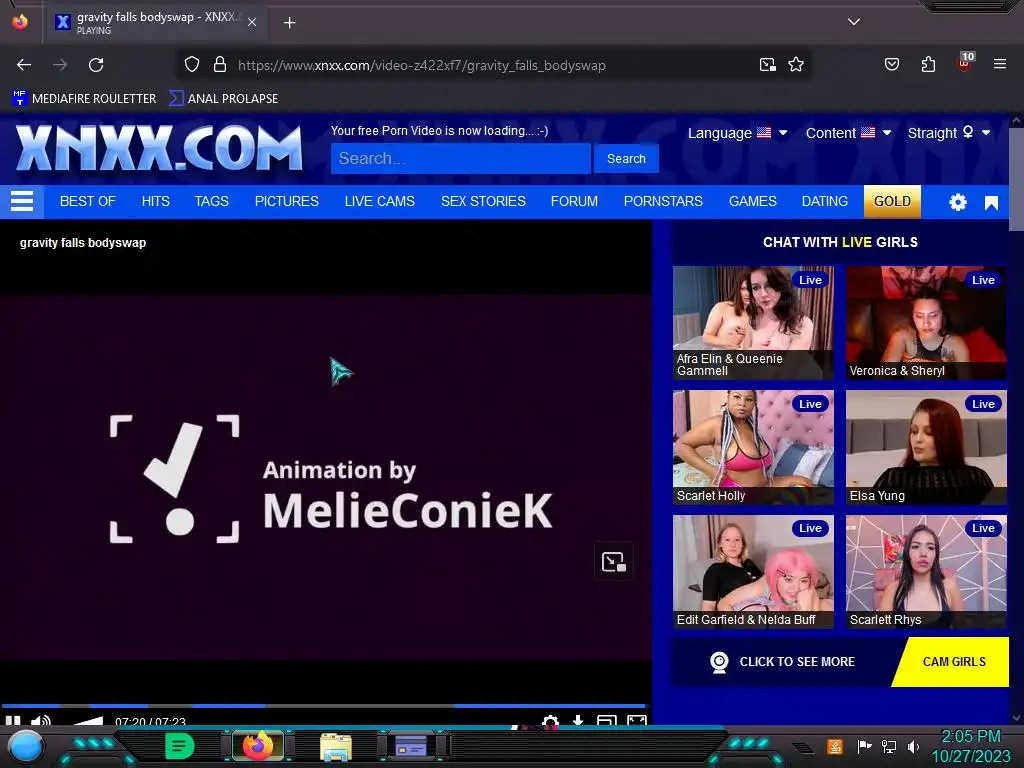List all tabs with the chevron

coord(854,22)
